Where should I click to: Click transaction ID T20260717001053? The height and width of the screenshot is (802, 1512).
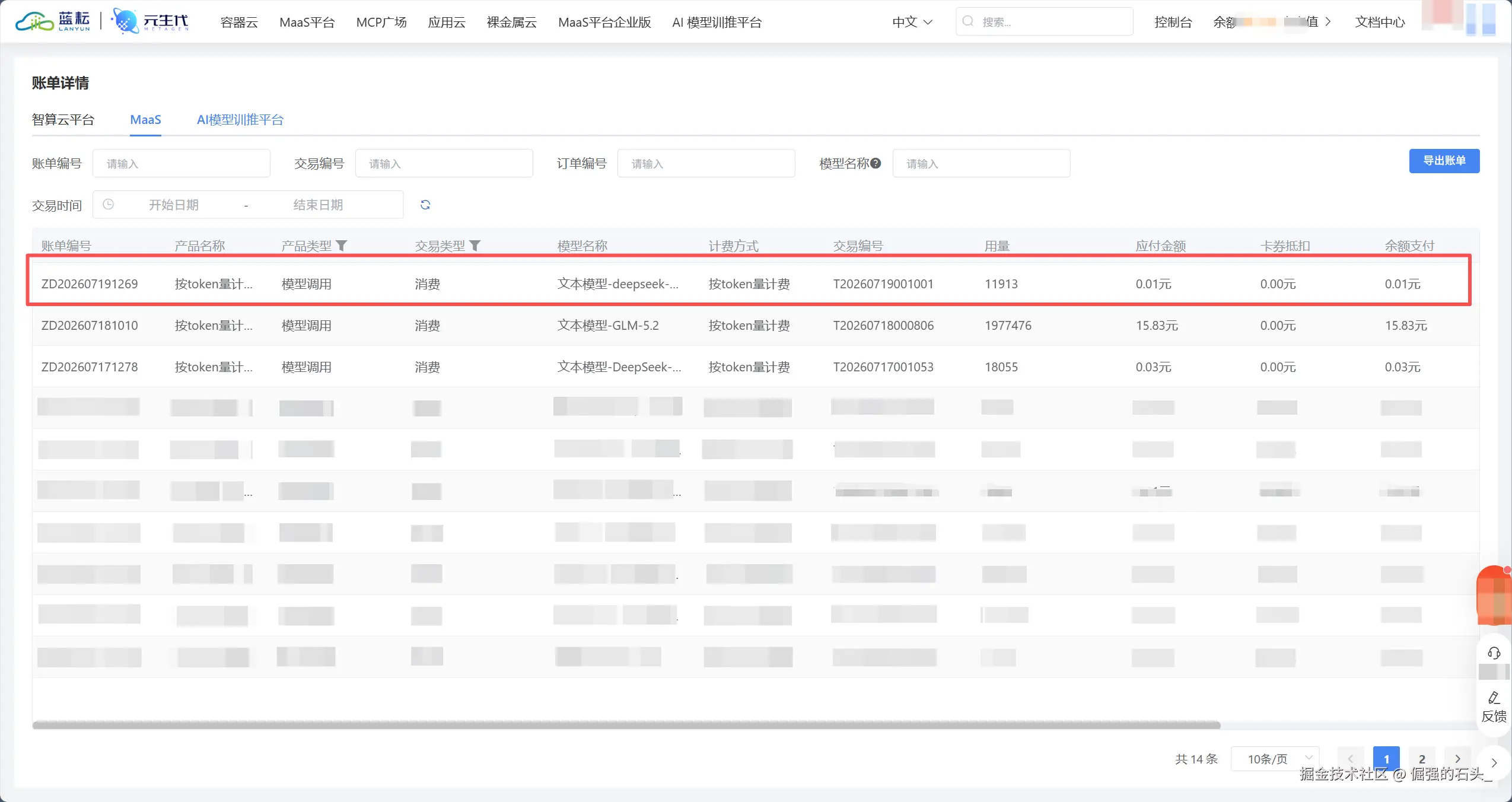point(883,367)
